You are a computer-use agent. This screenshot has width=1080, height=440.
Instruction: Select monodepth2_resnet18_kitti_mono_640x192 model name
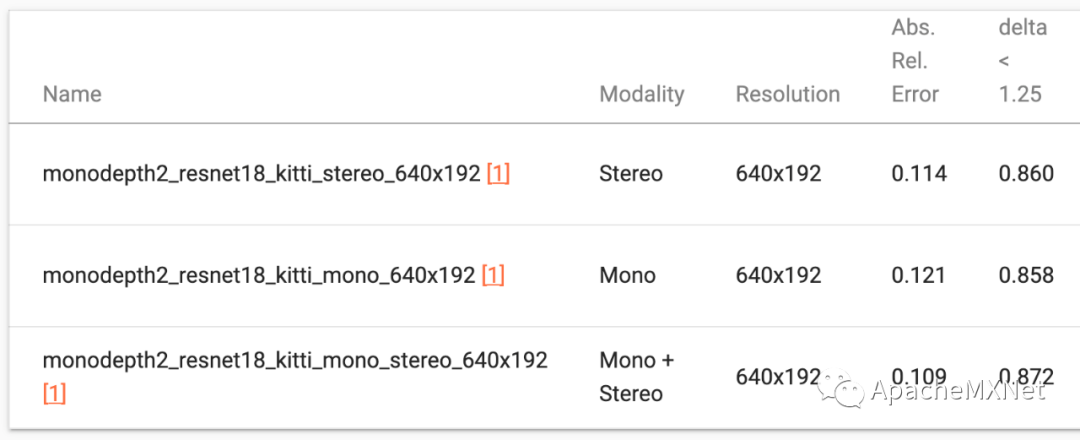click(x=258, y=275)
